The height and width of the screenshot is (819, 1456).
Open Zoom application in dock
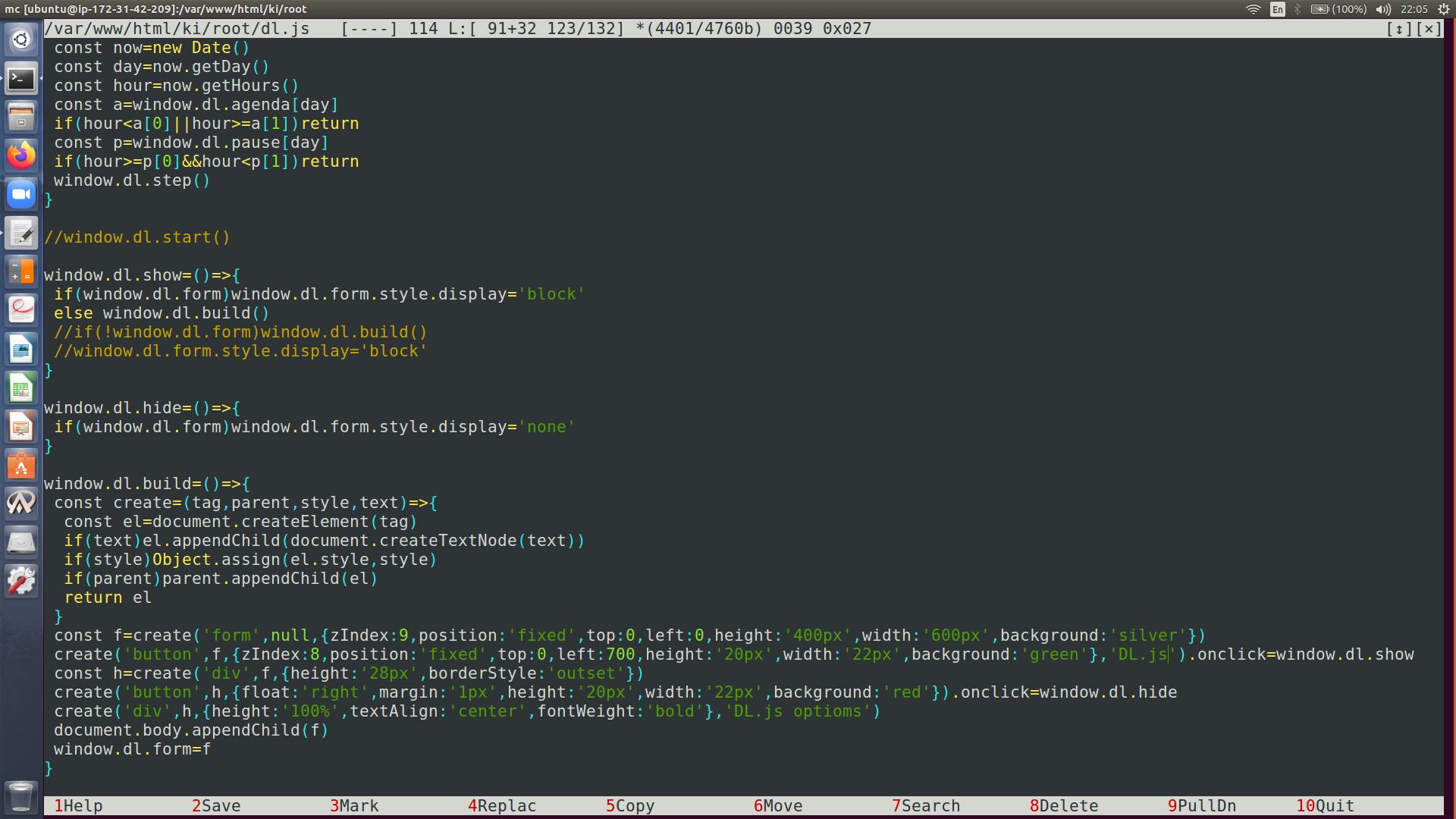[x=21, y=195]
